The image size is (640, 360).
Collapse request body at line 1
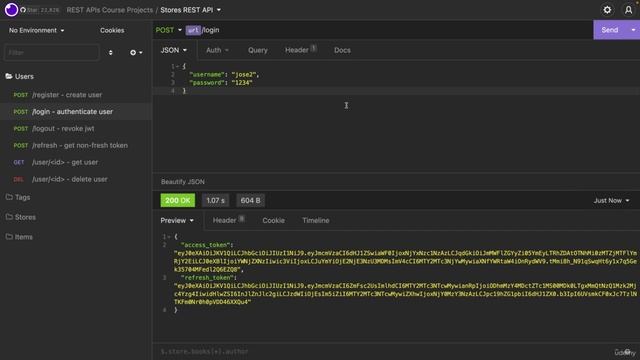[x=178, y=66]
